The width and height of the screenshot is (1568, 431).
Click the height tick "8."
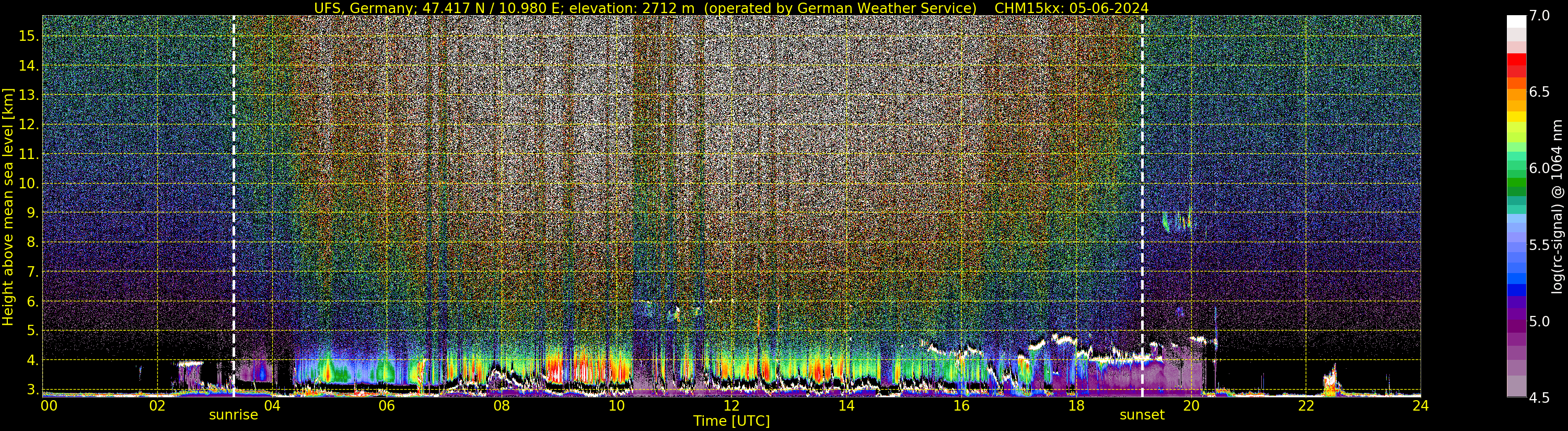[32, 243]
